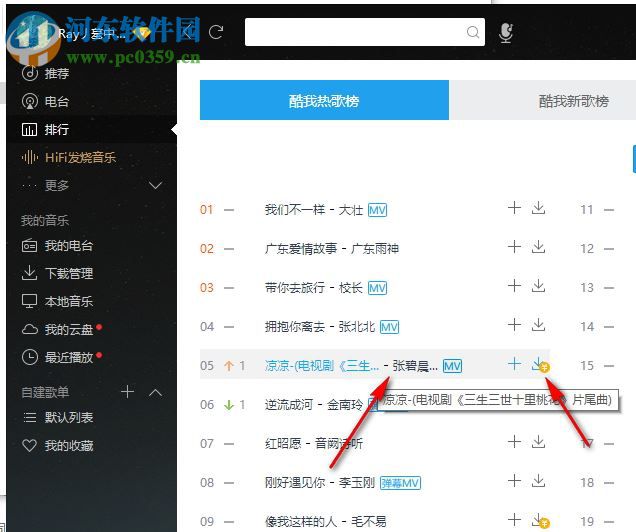Activate microphone voice search icon
The image size is (636, 532).
(x=505, y=33)
